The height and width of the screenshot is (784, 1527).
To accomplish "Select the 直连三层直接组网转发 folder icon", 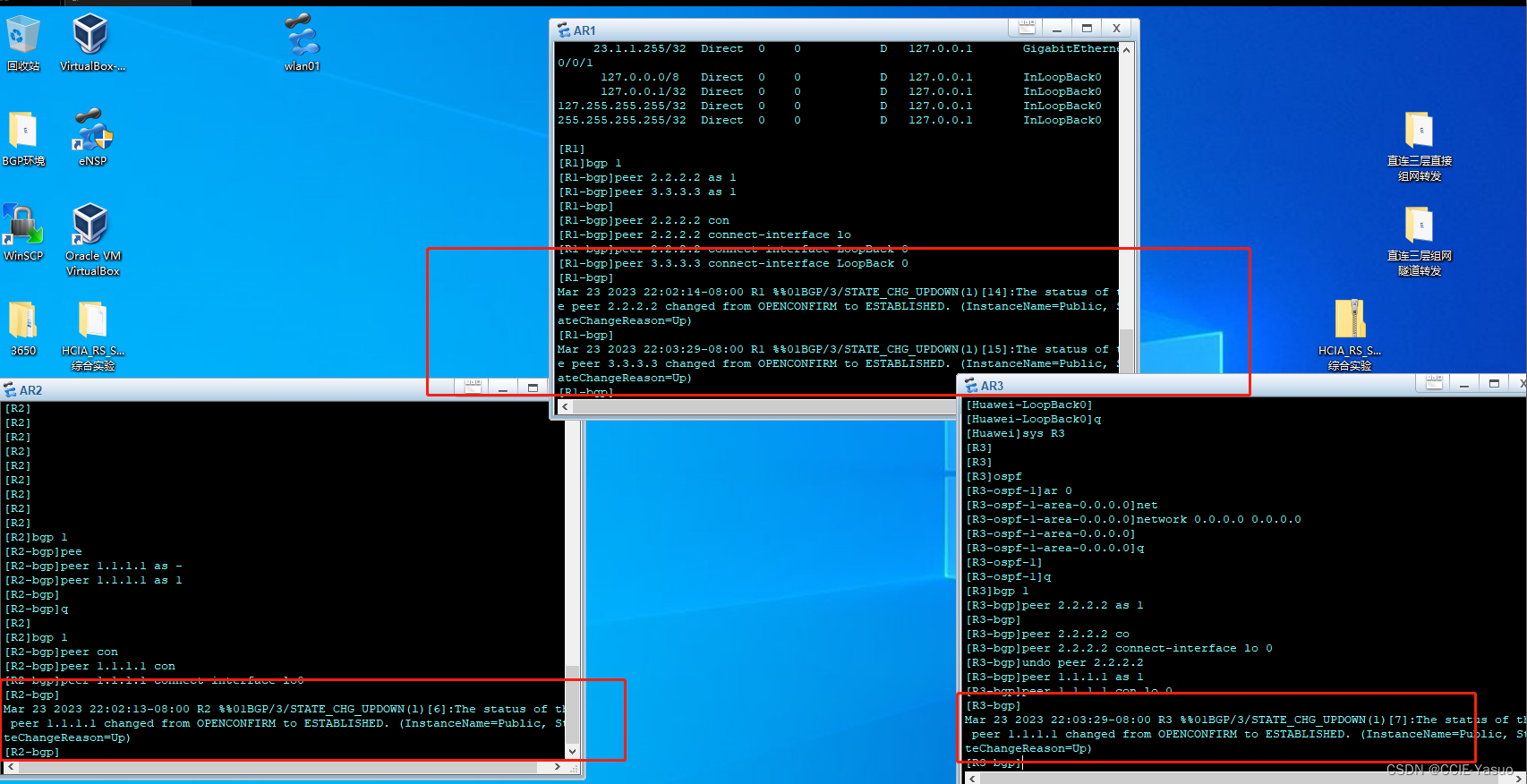I will click(1419, 146).
